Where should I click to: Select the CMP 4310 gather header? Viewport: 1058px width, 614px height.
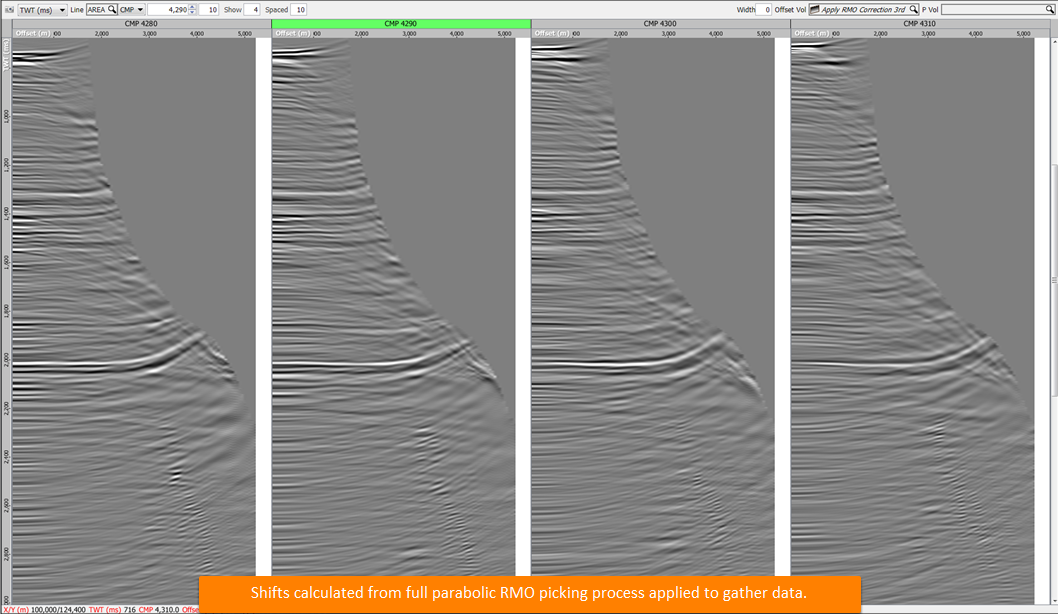(x=920, y=24)
